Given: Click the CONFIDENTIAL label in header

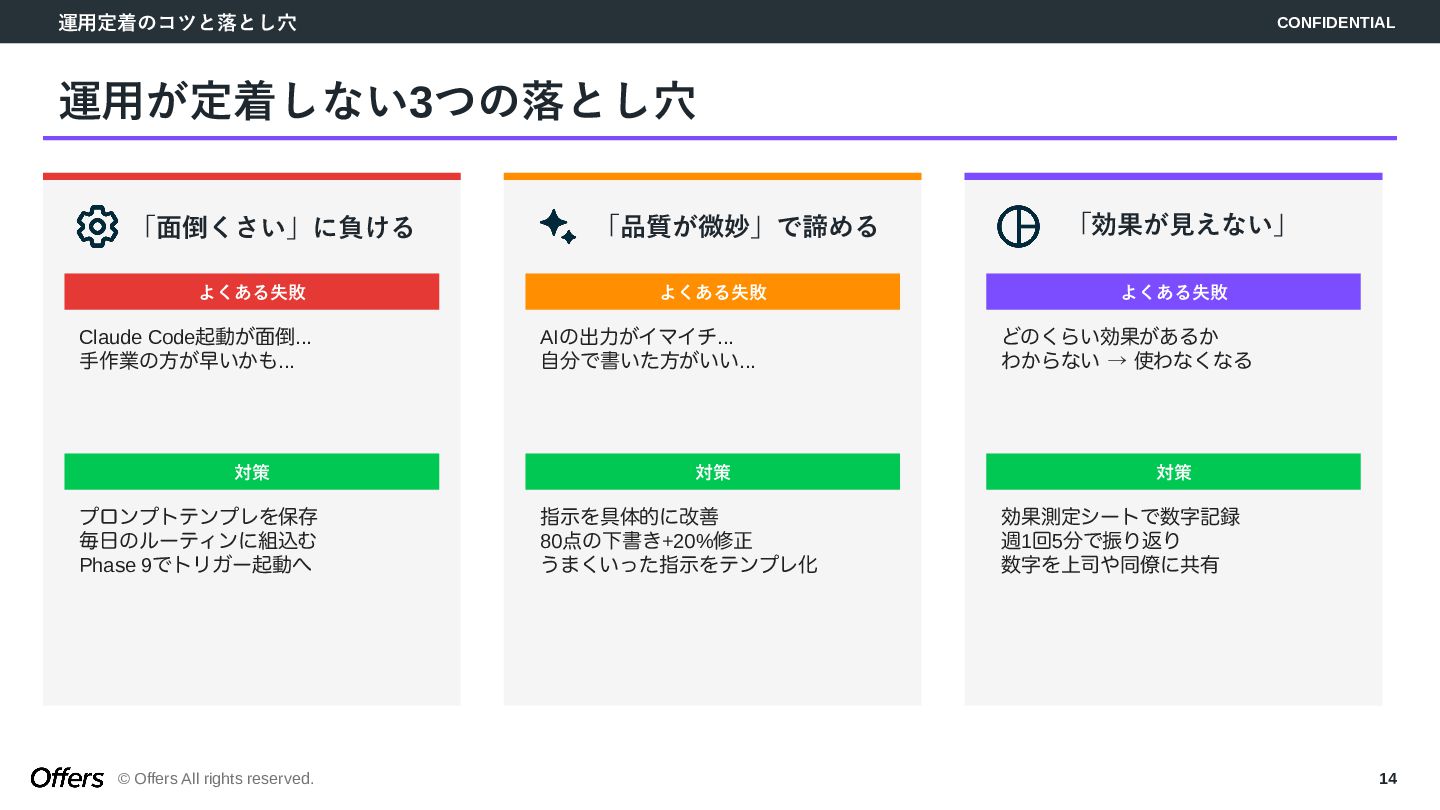Looking at the screenshot, I should [x=1335, y=22].
